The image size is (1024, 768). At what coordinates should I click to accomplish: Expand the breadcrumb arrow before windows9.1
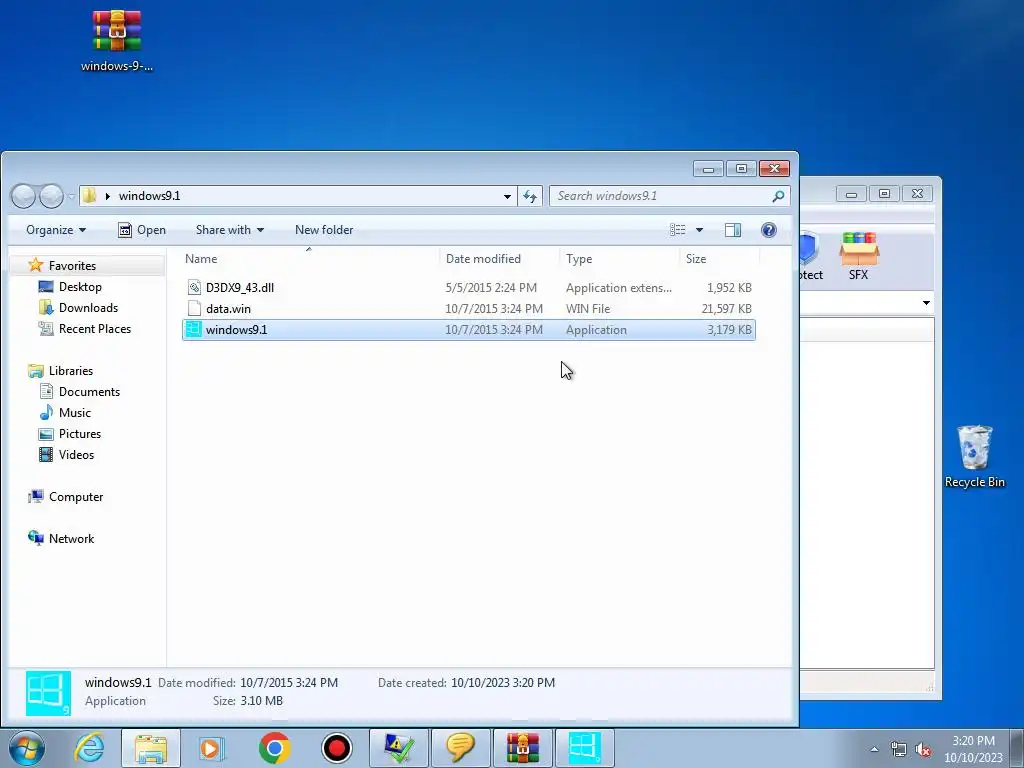(x=108, y=196)
